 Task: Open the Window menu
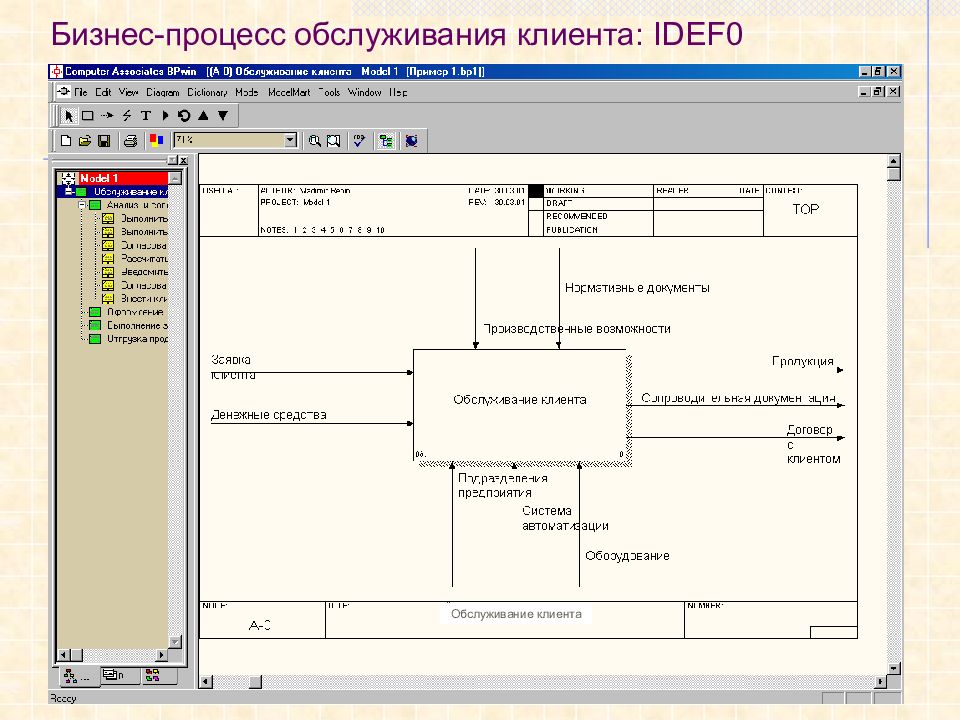coord(364,92)
